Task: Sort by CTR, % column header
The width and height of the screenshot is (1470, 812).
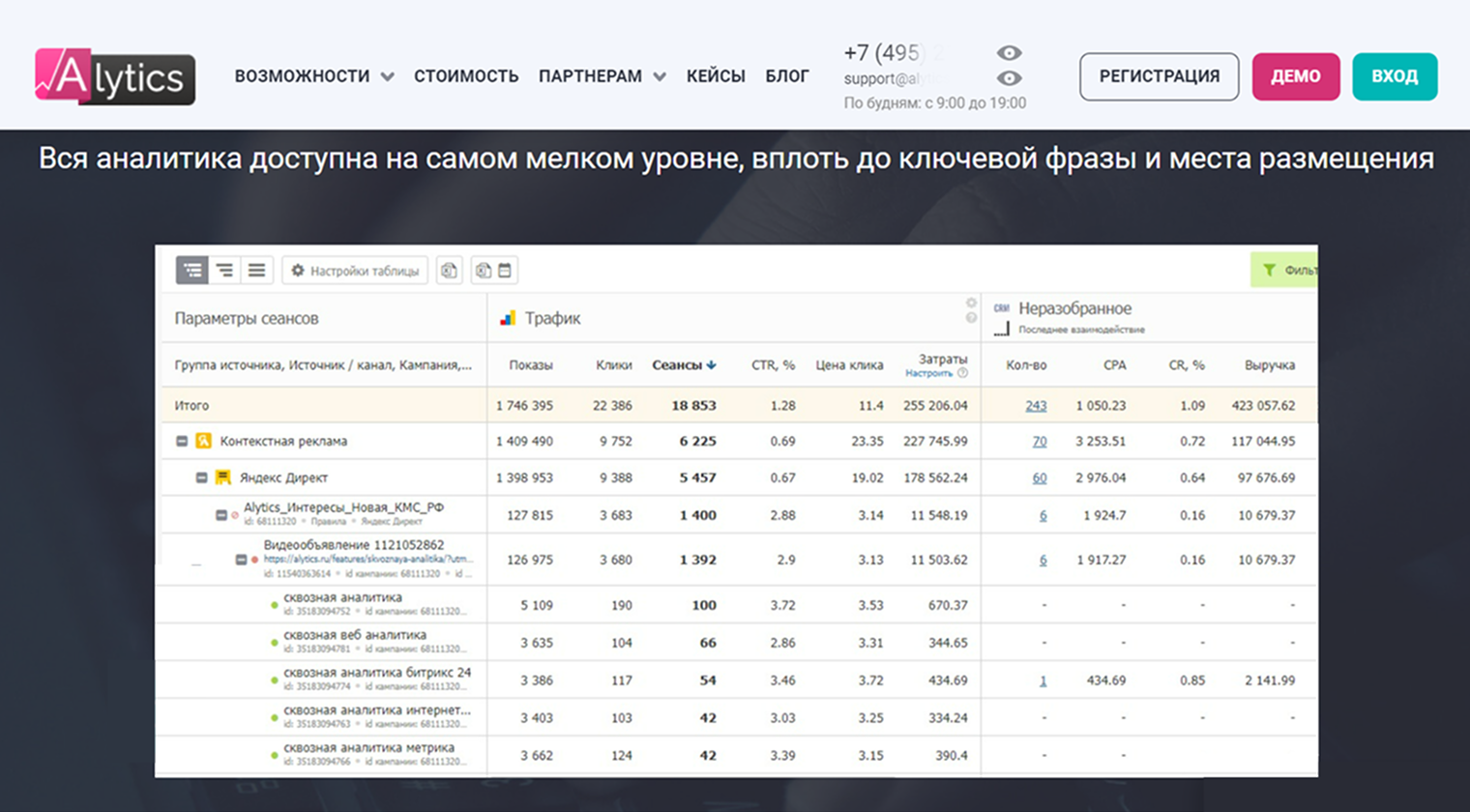Action: [773, 365]
